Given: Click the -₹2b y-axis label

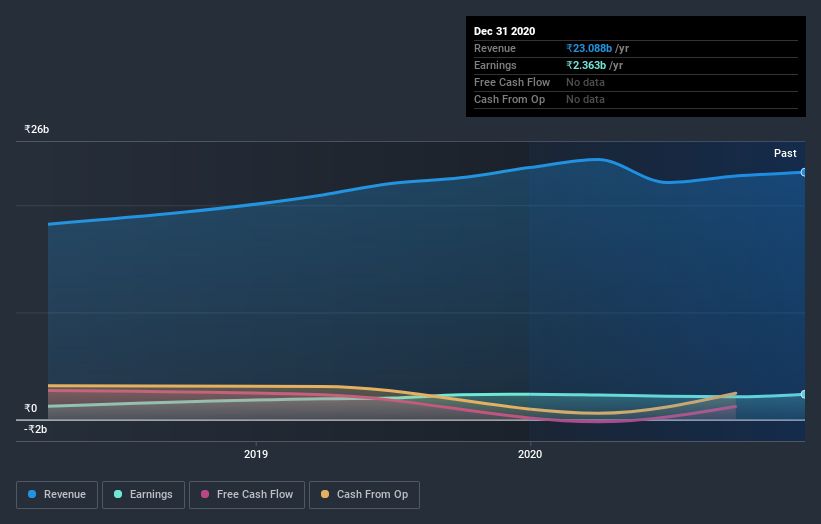Looking at the screenshot, I should [x=35, y=429].
